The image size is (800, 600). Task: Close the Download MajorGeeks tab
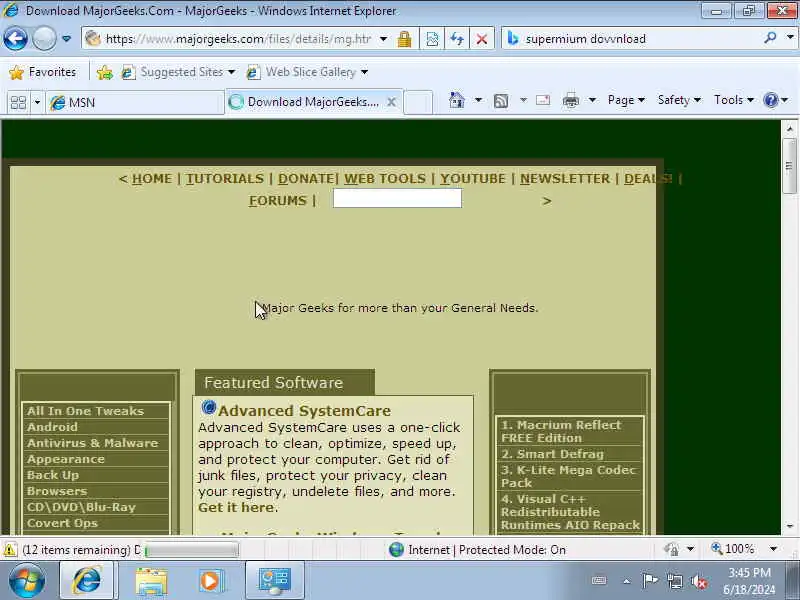click(x=391, y=102)
